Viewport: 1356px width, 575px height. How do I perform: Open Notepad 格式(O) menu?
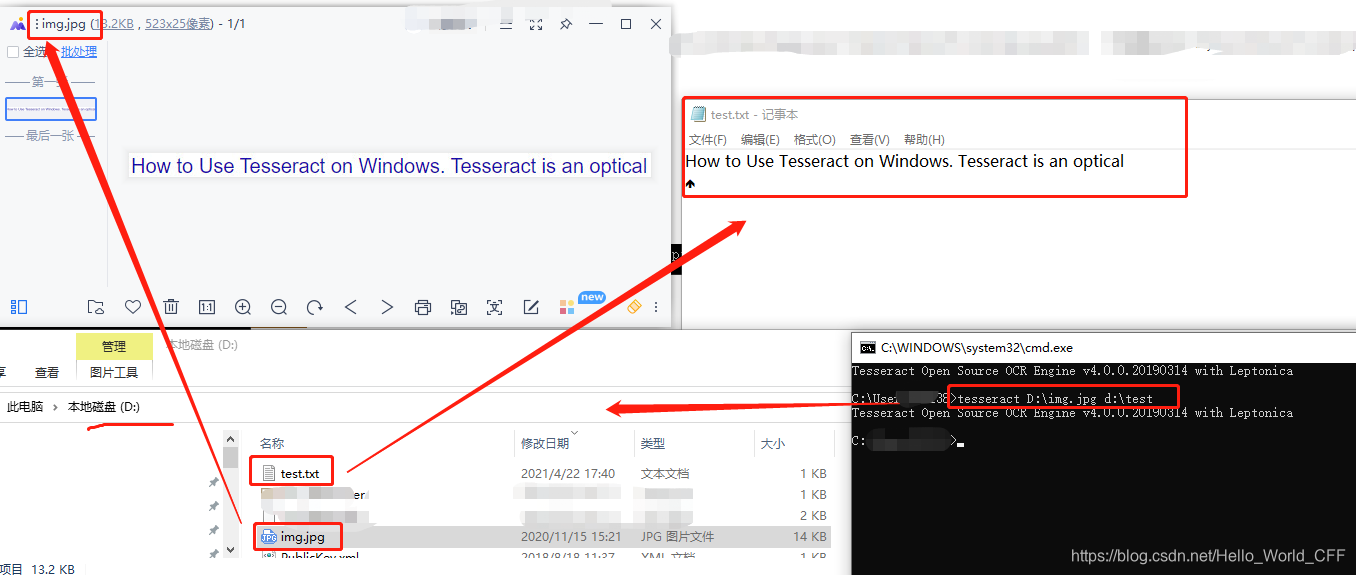pyautogui.click(x=814, y=140)
